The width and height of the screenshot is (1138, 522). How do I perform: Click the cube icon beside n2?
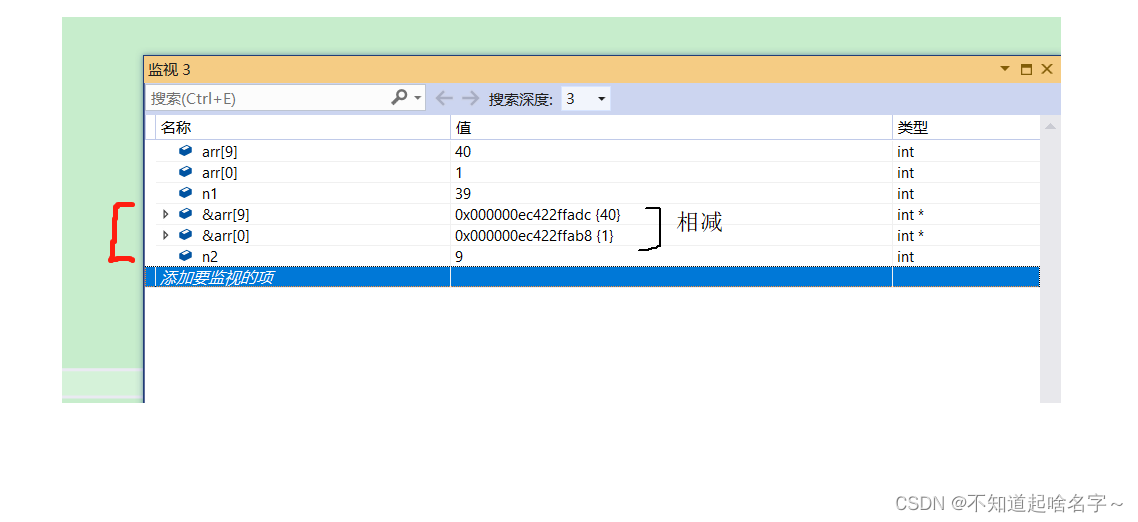point(186,256)
